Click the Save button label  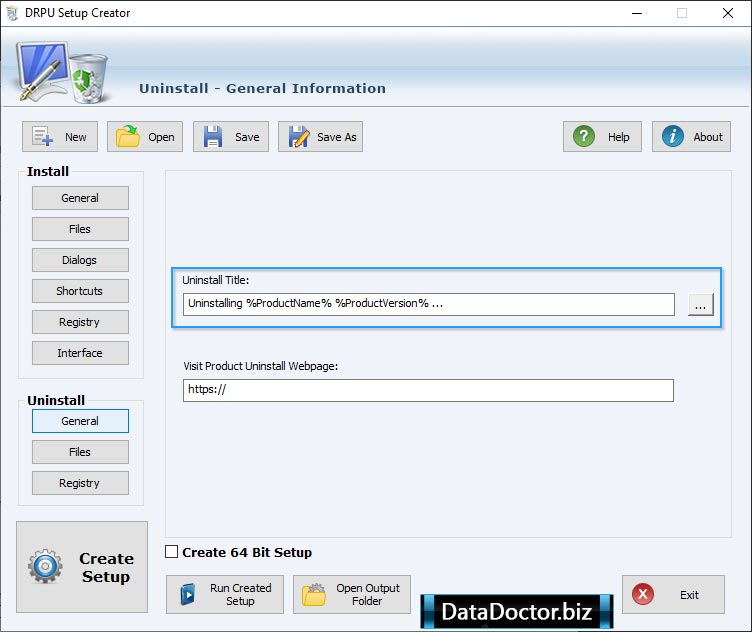pyautogui.click(x=247, y=137)
